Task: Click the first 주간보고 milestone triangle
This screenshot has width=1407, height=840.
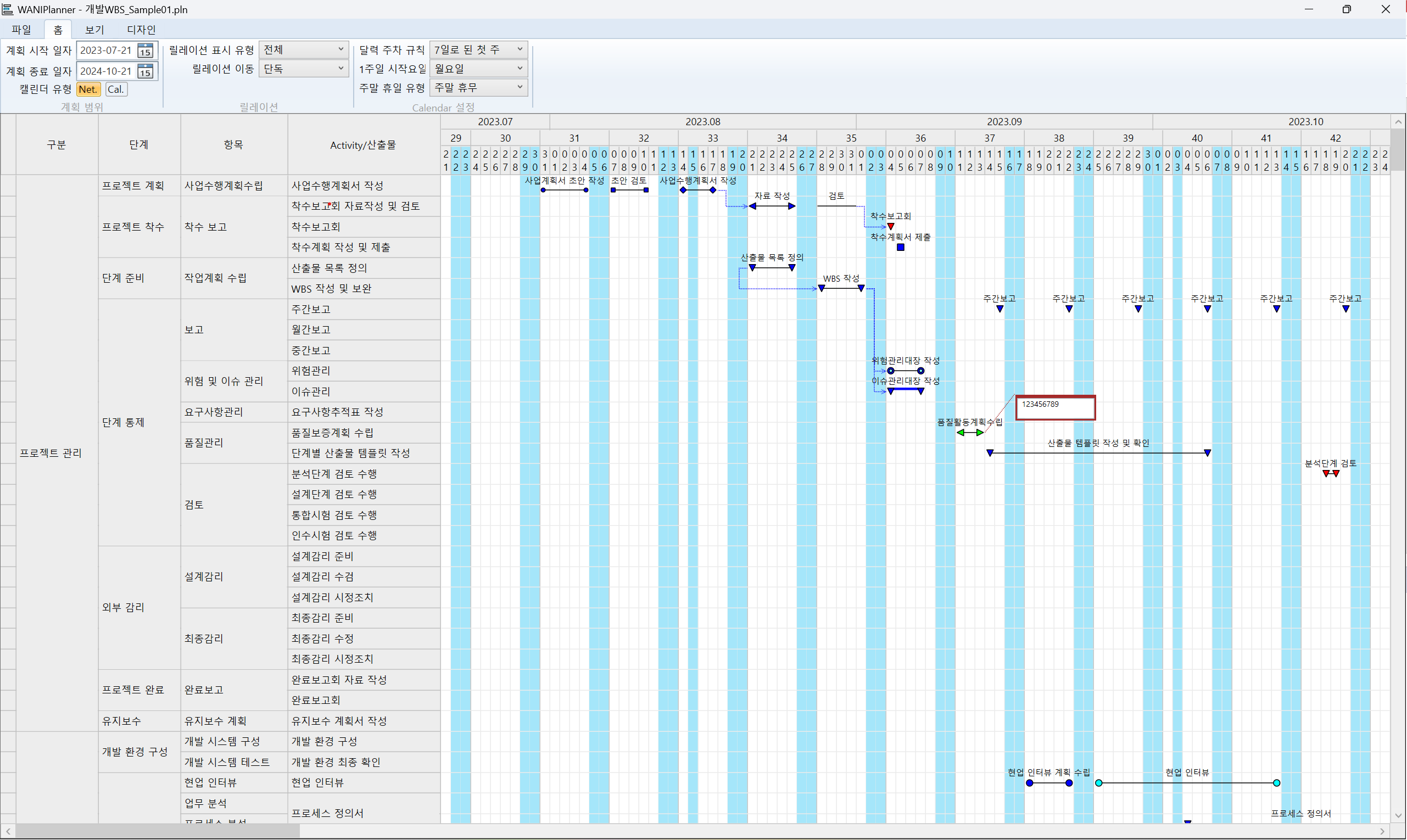Action: tap(1000, 309)
